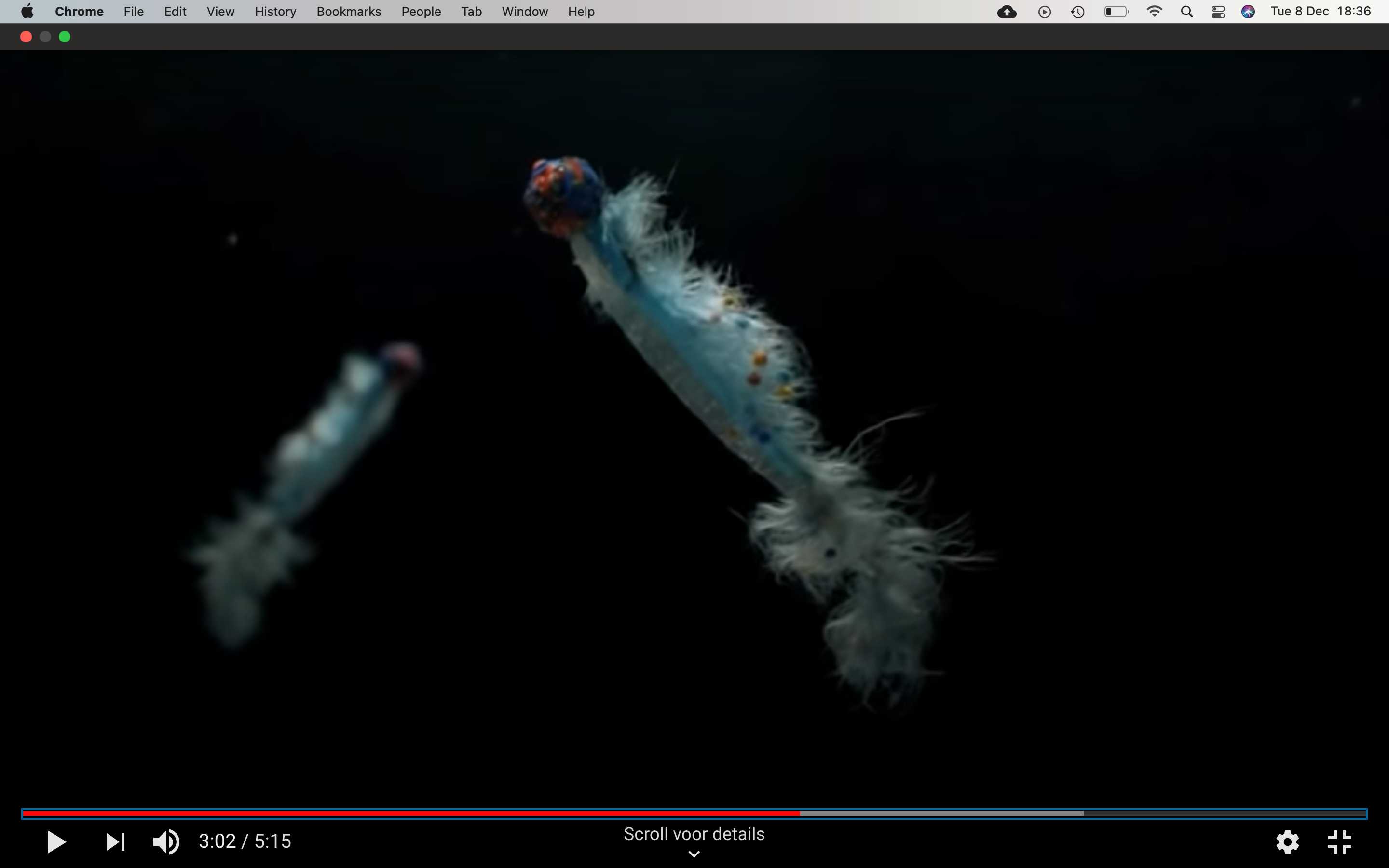Click the green full screen window button
Viewport: 1389px width, 868px height.
click(65, 37)
